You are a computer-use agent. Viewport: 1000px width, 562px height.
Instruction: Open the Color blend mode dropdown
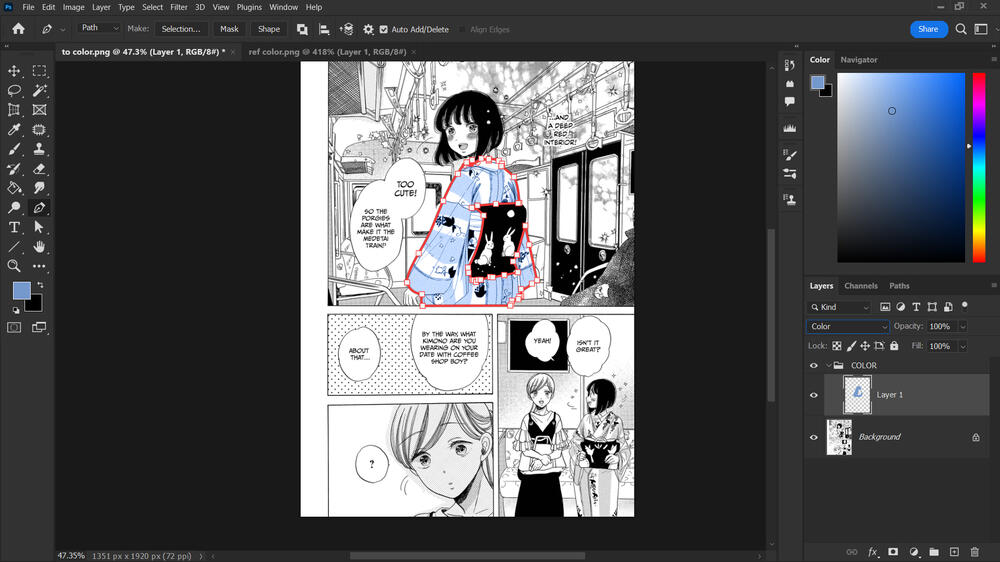[847, 326]
